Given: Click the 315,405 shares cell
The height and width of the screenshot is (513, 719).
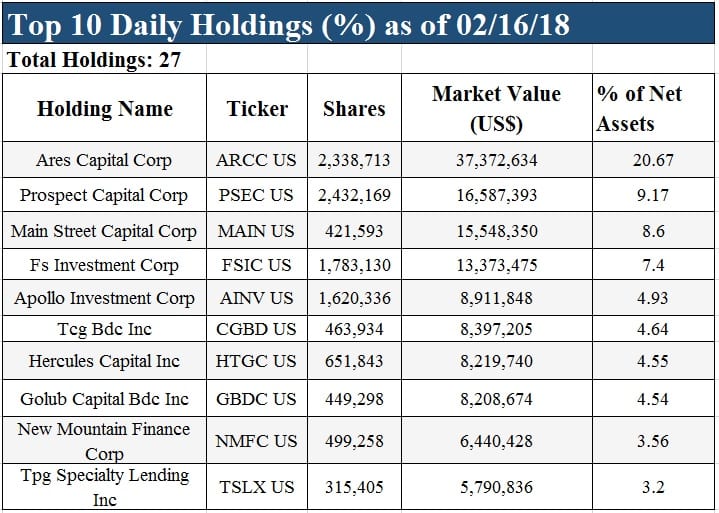Looking at the screenshot, I should click(x=354, y=486).
